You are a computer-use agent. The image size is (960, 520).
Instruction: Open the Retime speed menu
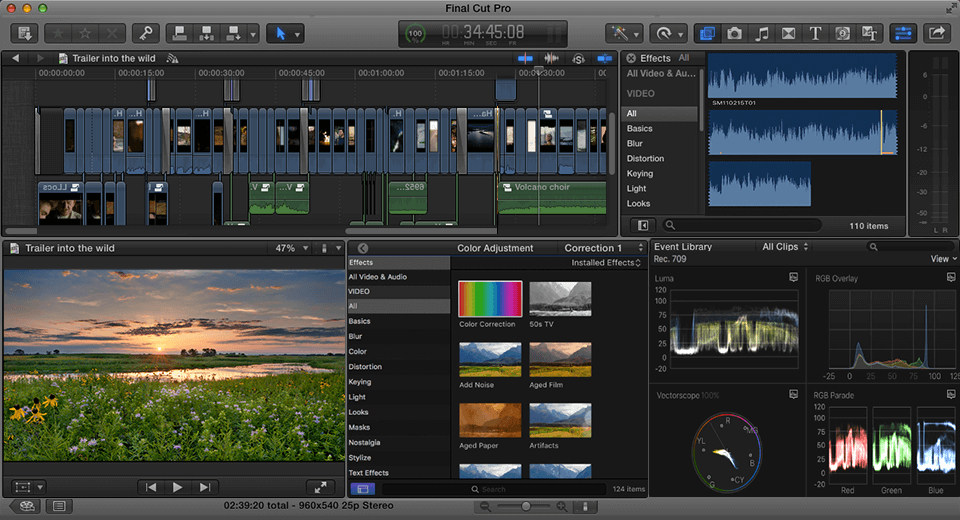668,33
